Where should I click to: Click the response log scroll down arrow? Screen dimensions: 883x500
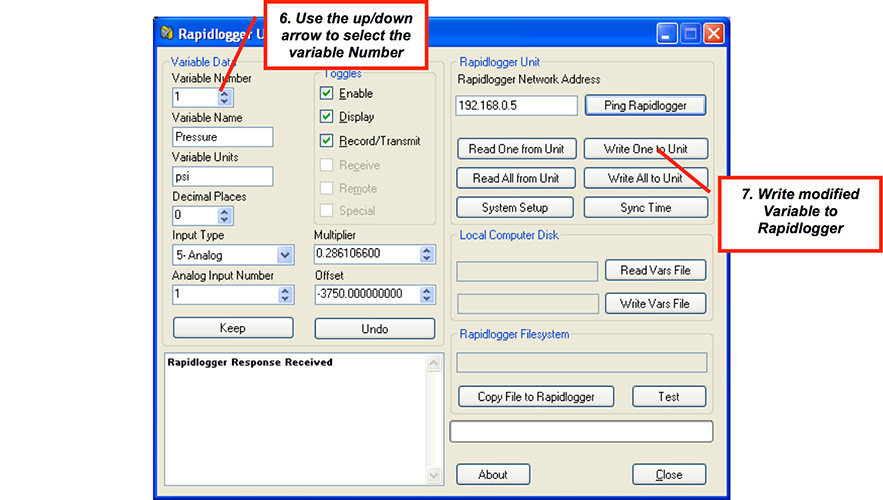[x=434, y=475]
